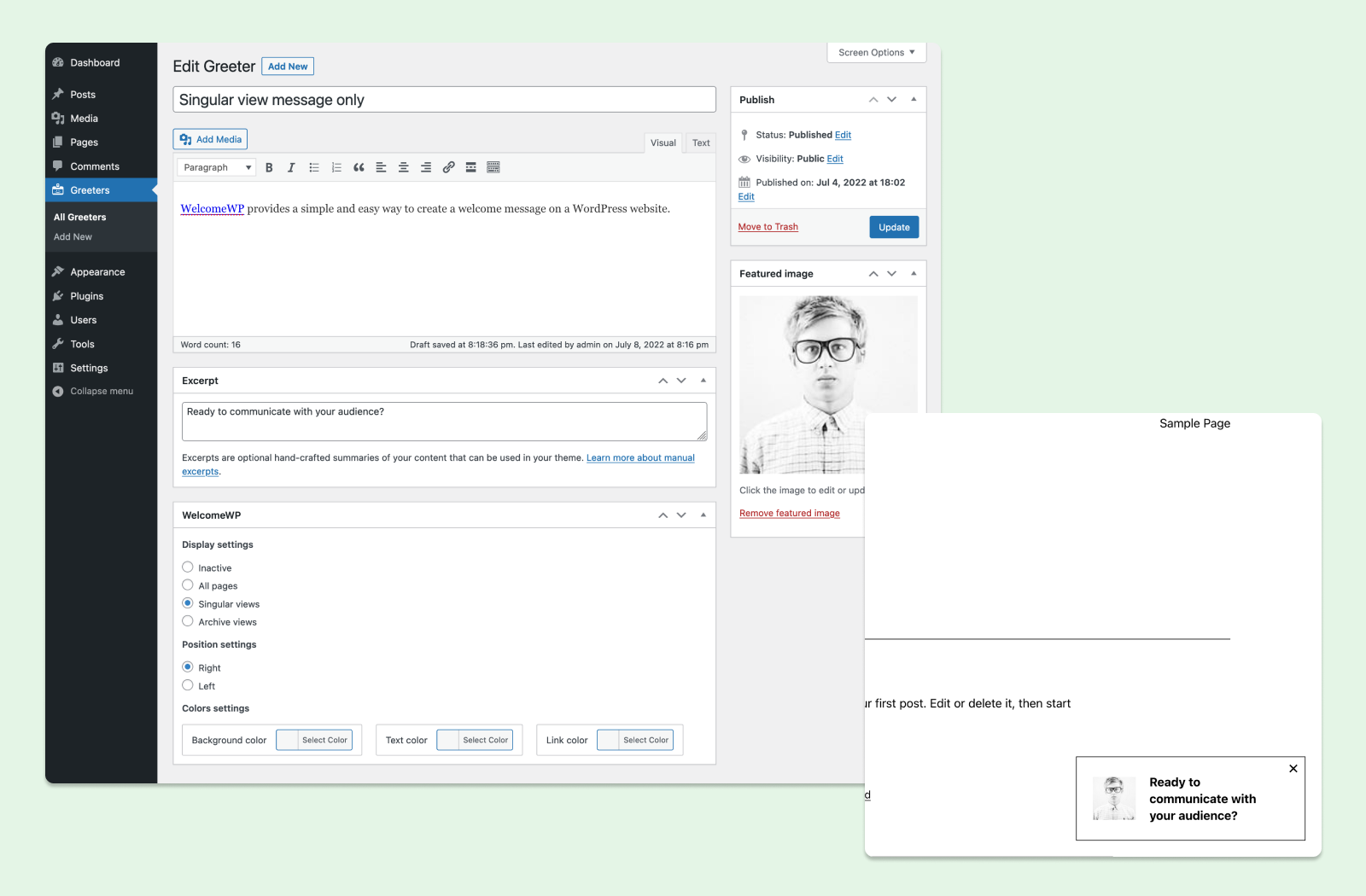1366x896 pixels.
Task: Move greeter to Trash
Action: pyautogui.click(x=768, y=227)
